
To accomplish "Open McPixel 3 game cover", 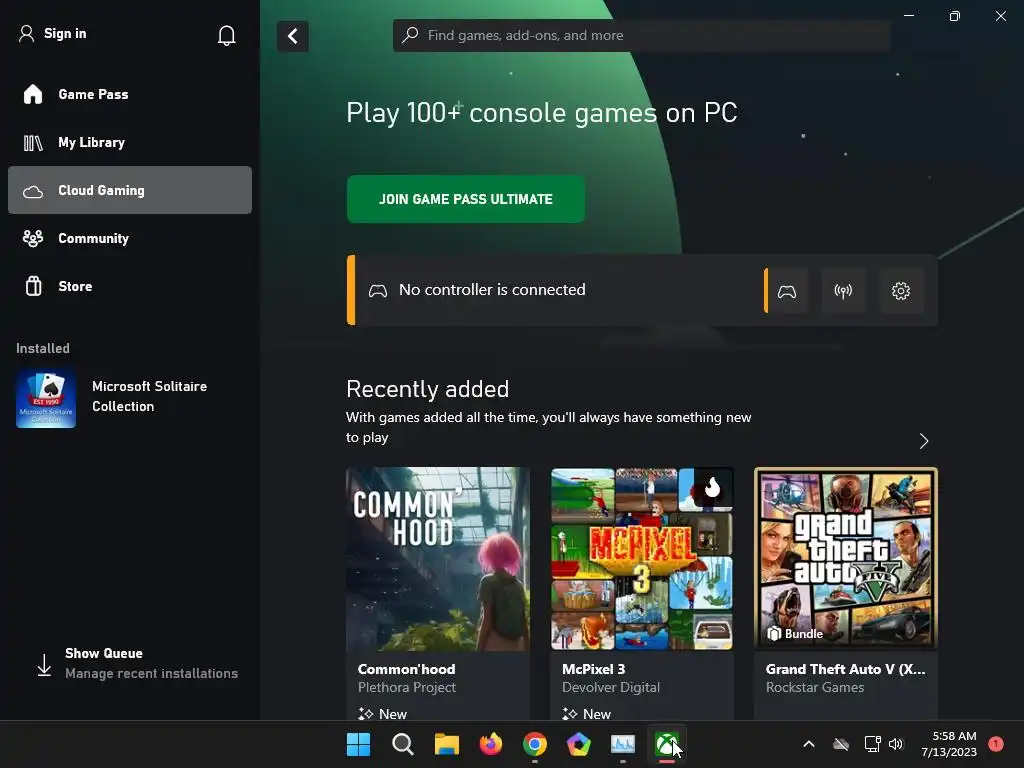I will (642, 558).
